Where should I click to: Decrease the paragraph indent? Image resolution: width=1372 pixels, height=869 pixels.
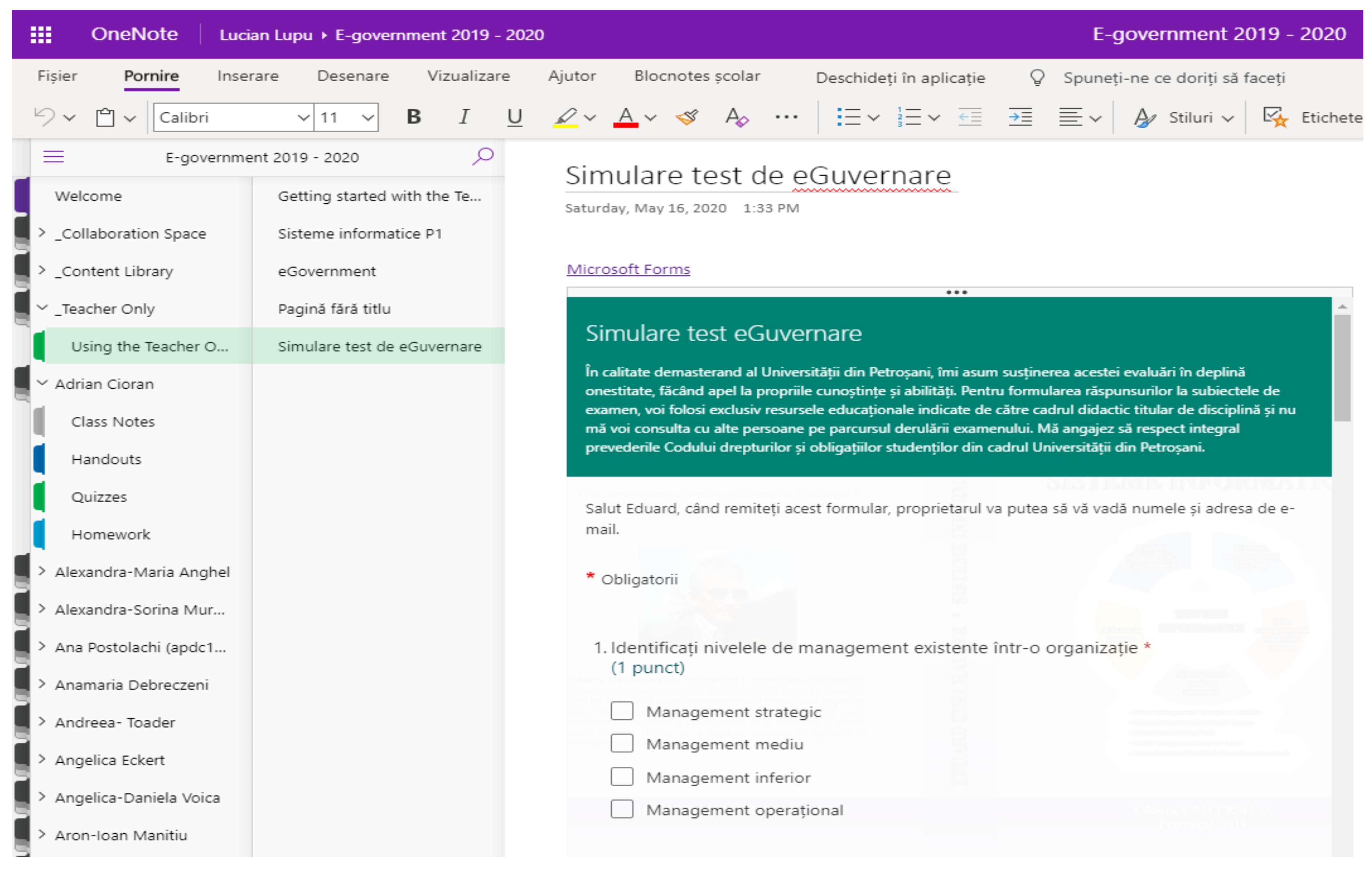pyautogui.click(x=970, y=118)
